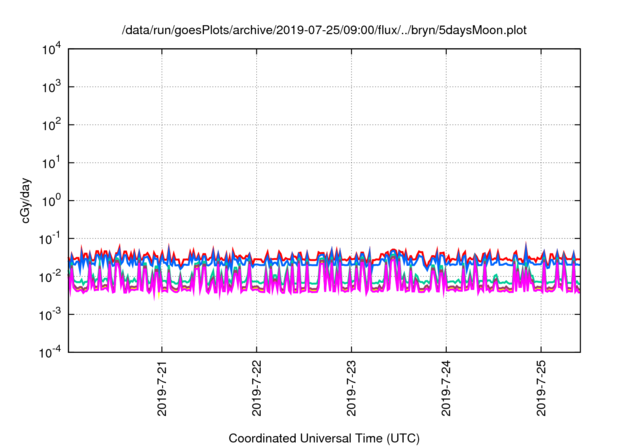Click the 10^0 y-axis tick label
The height and width of the screenshot is (448, 640).
click(x=51, y=201)
